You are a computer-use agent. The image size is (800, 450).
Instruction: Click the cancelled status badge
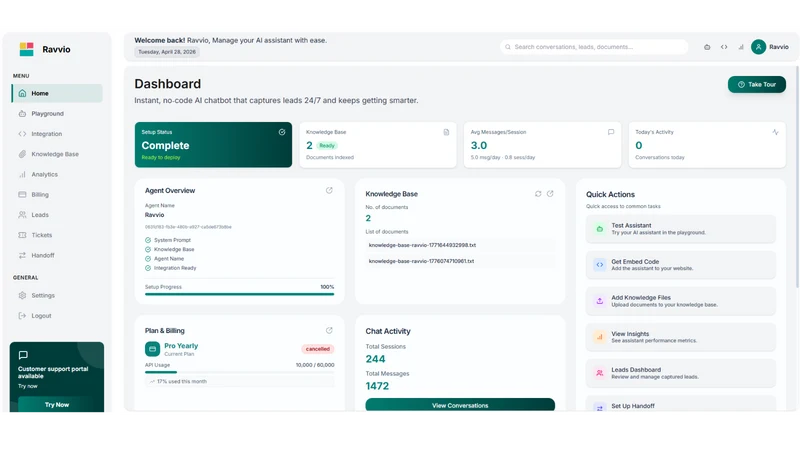coord(317,349)
